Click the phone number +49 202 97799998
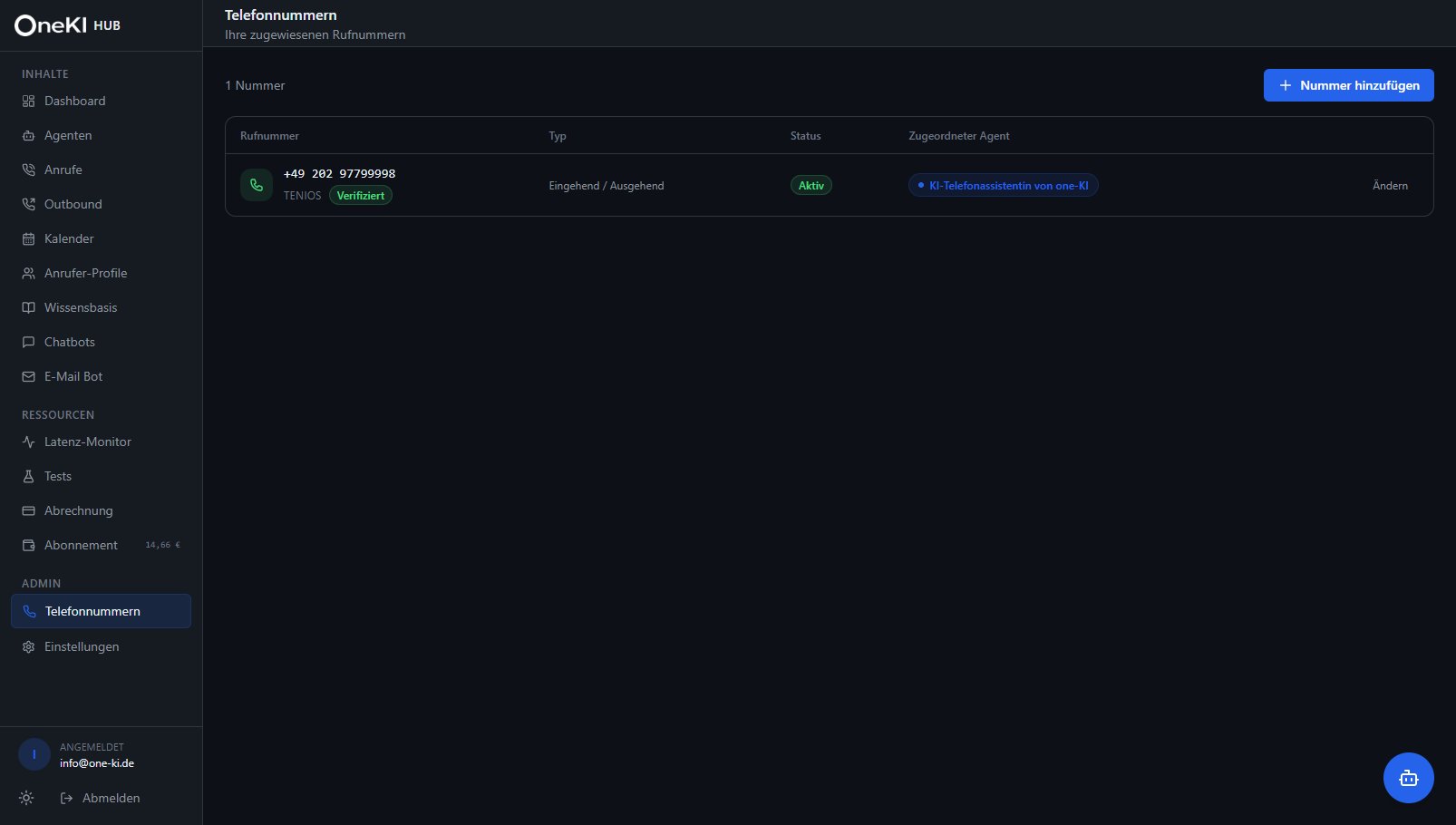Screen dimensions: 1456x825 click(x=339, y=174)
